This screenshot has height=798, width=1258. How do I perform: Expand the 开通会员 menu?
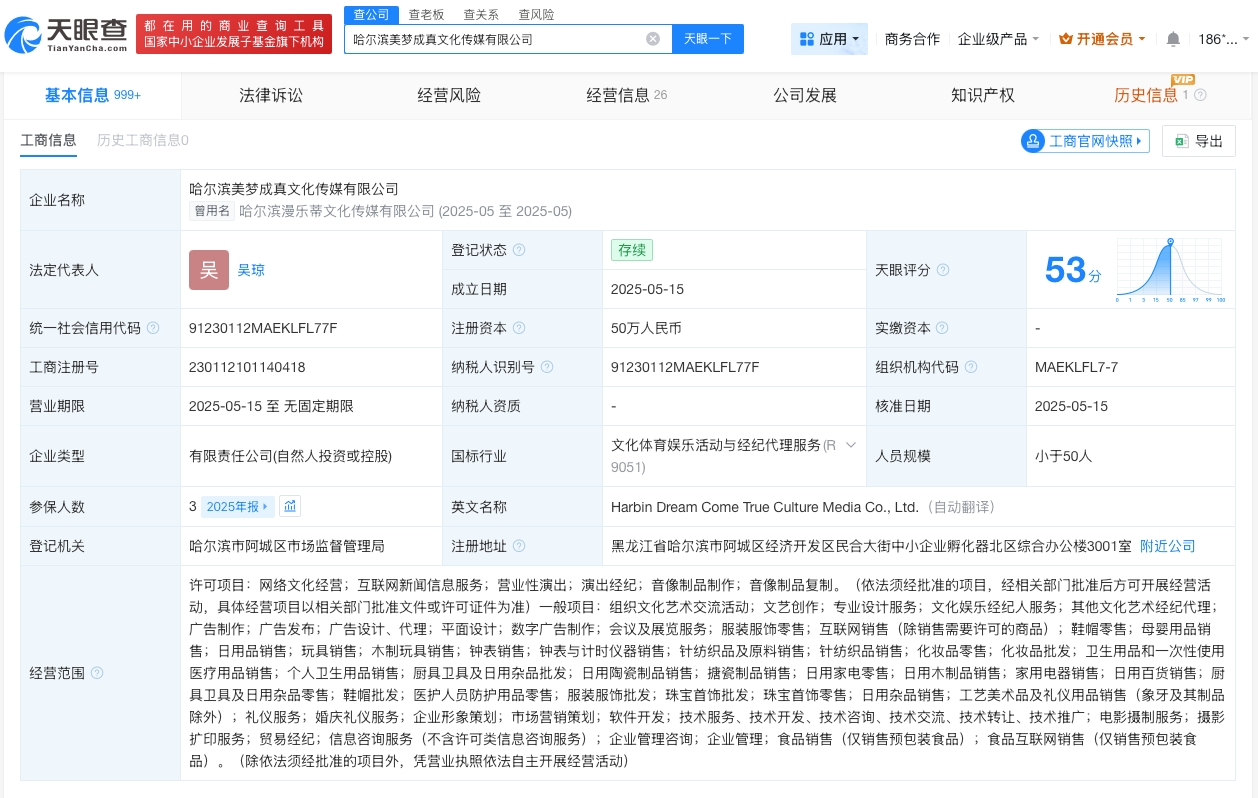(1102, 39)
